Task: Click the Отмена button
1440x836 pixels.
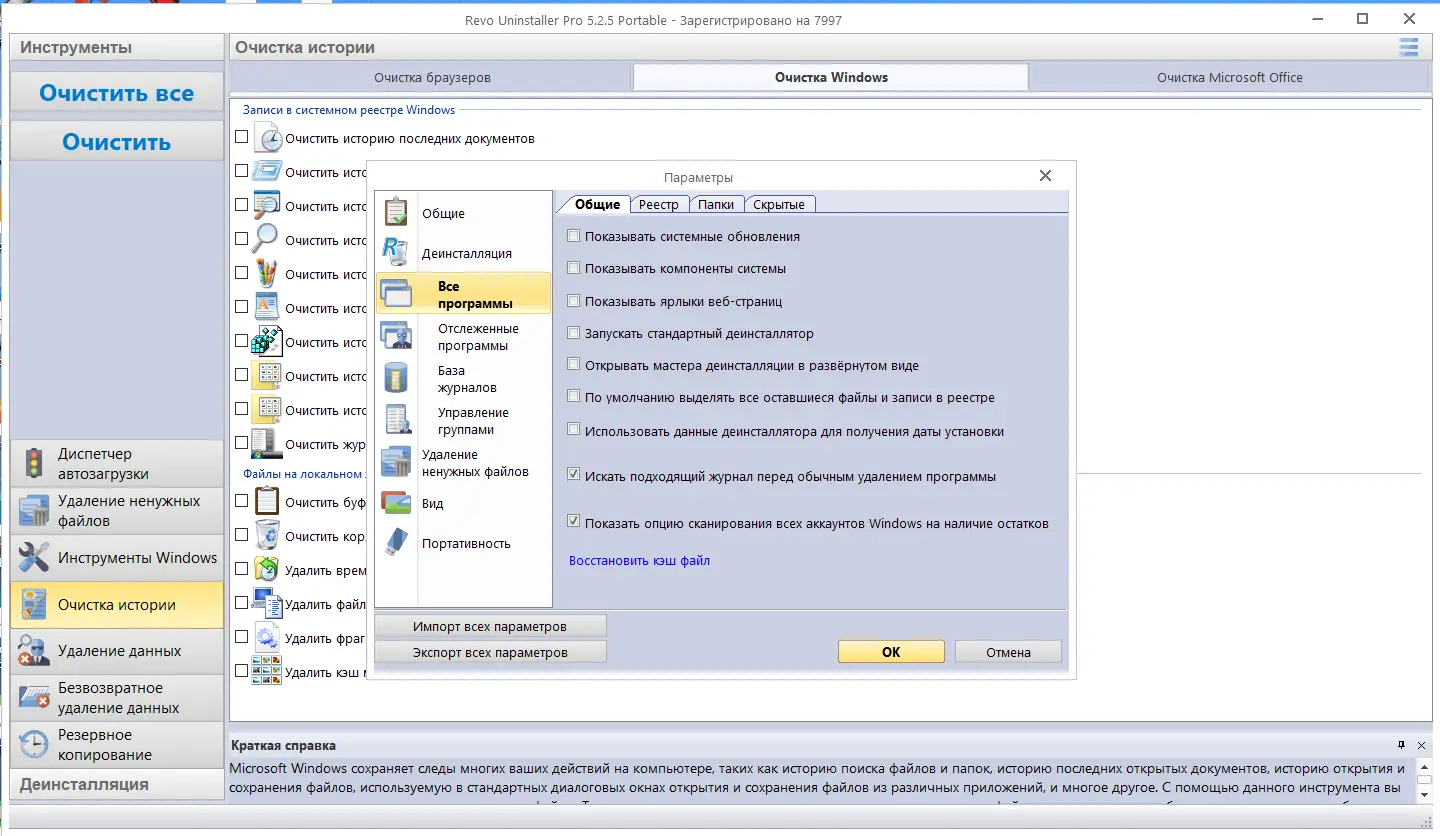Action: [x=1008, y=652]
